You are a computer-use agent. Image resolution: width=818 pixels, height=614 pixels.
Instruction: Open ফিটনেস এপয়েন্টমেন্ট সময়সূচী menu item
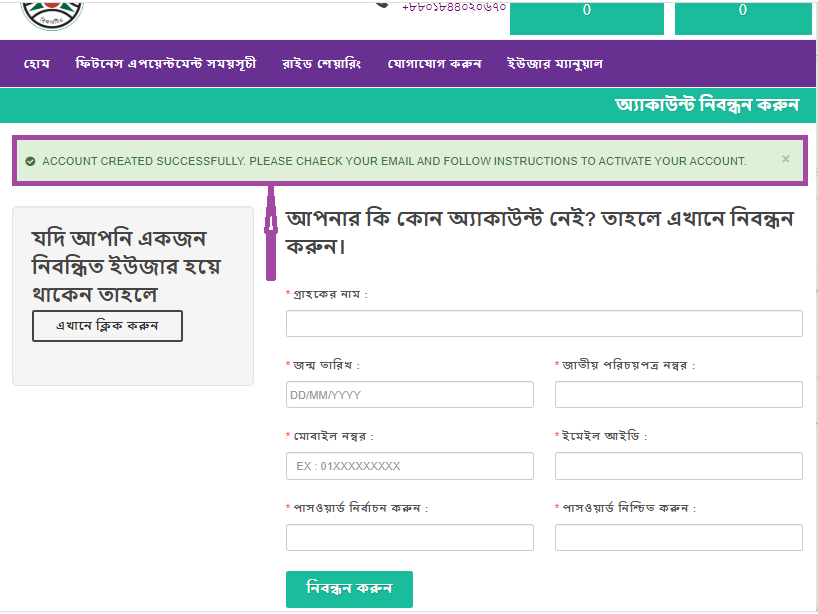(x=166, y=64)
